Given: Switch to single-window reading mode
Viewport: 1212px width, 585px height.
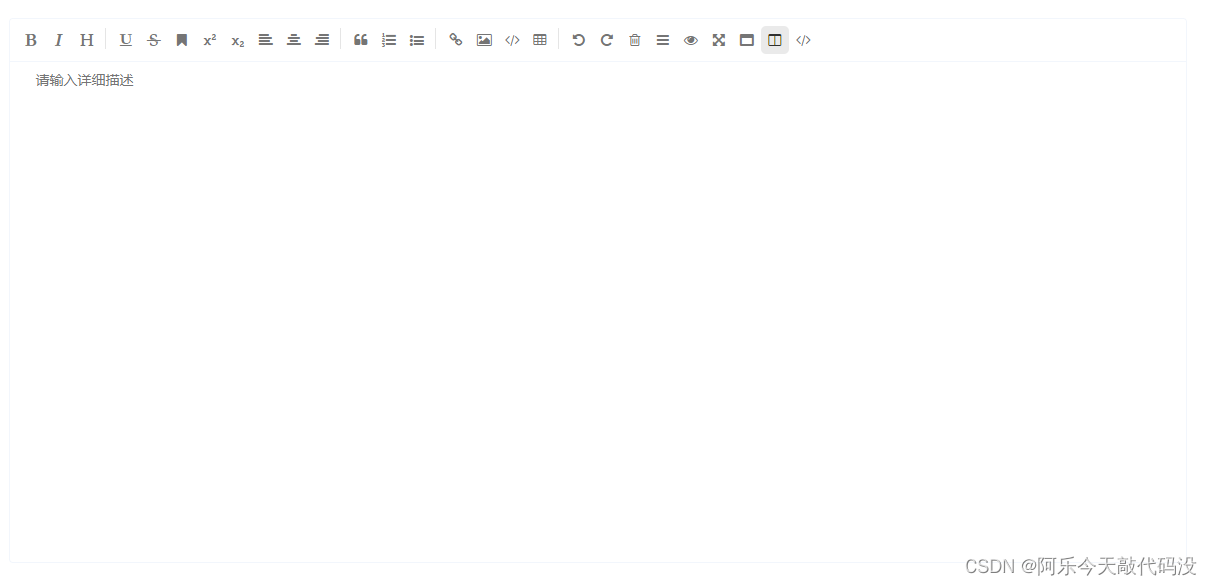Looking at the screenshot, I should [747, 40].
